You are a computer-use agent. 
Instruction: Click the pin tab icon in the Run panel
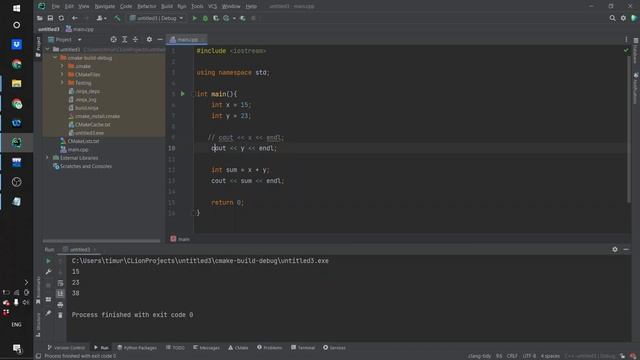click(x=48, y=313)
